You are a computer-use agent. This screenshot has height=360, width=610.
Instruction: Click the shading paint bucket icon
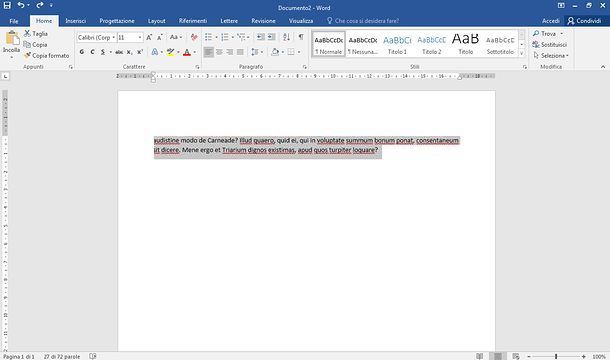click(x=275, y=52)
